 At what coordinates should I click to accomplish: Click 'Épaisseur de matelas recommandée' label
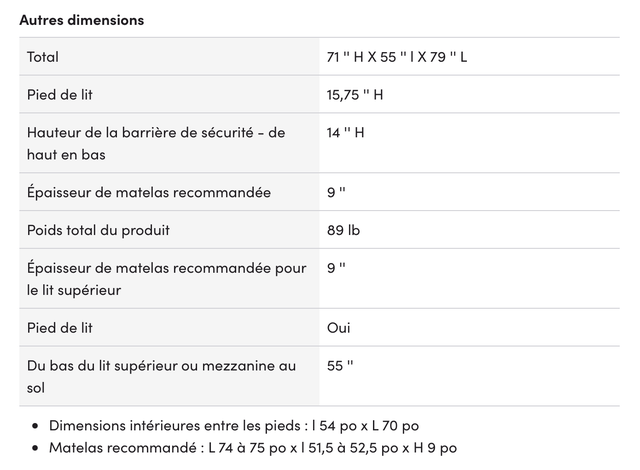[x=149, y=192]
